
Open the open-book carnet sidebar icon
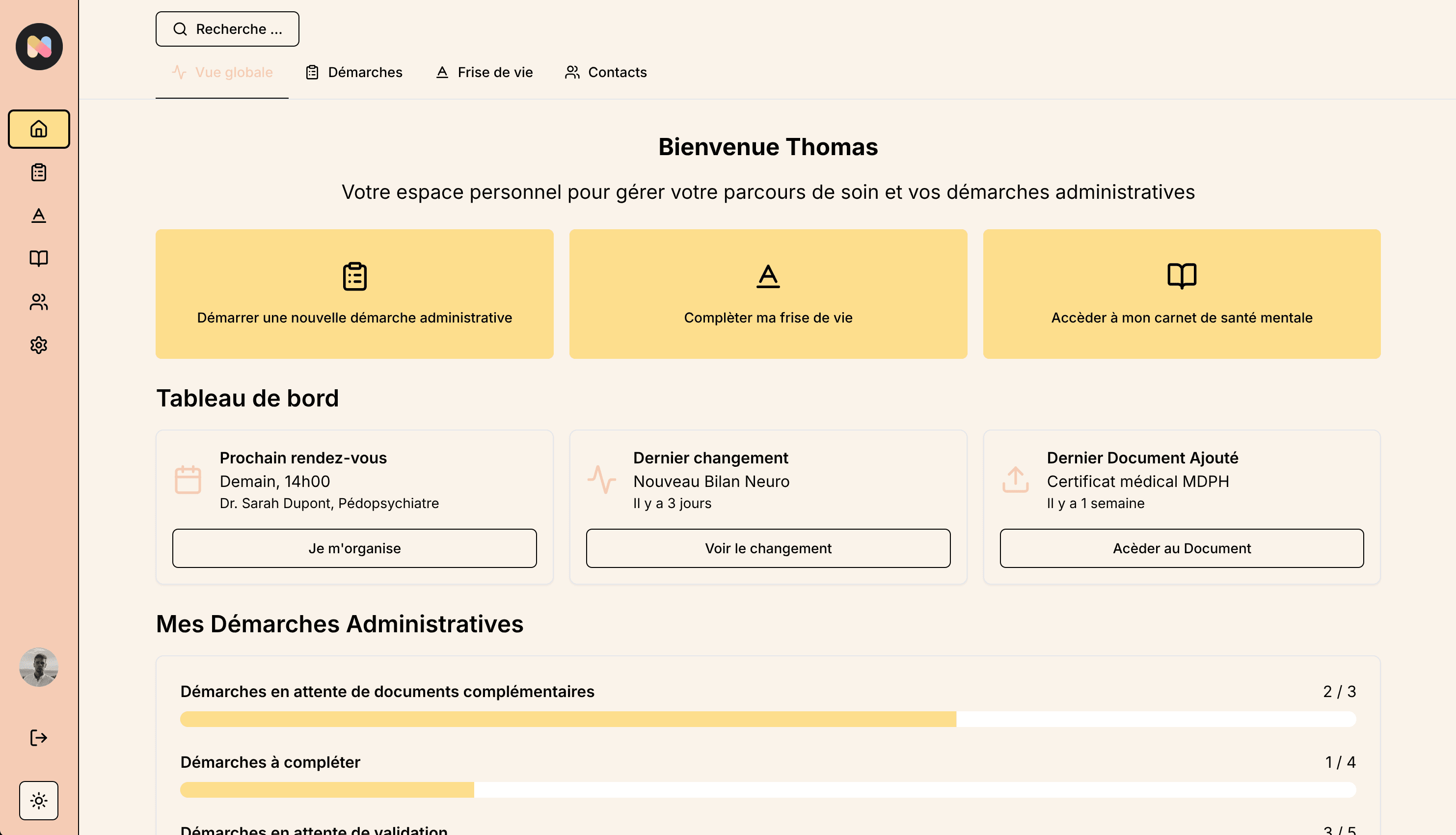pyautogui.click(x=39, y=258)
